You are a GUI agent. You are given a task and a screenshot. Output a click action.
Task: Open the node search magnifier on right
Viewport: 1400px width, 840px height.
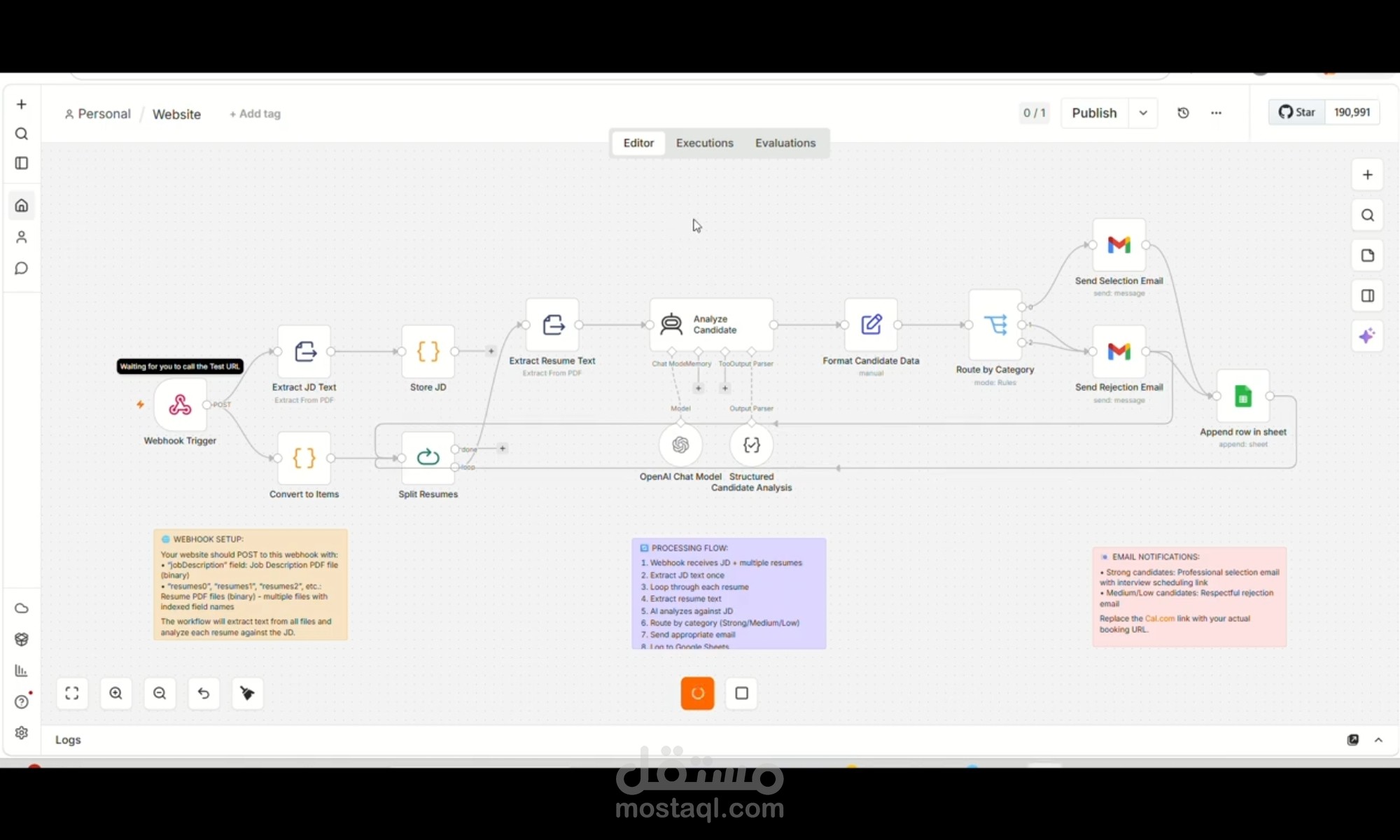(x=1368, y=216)
